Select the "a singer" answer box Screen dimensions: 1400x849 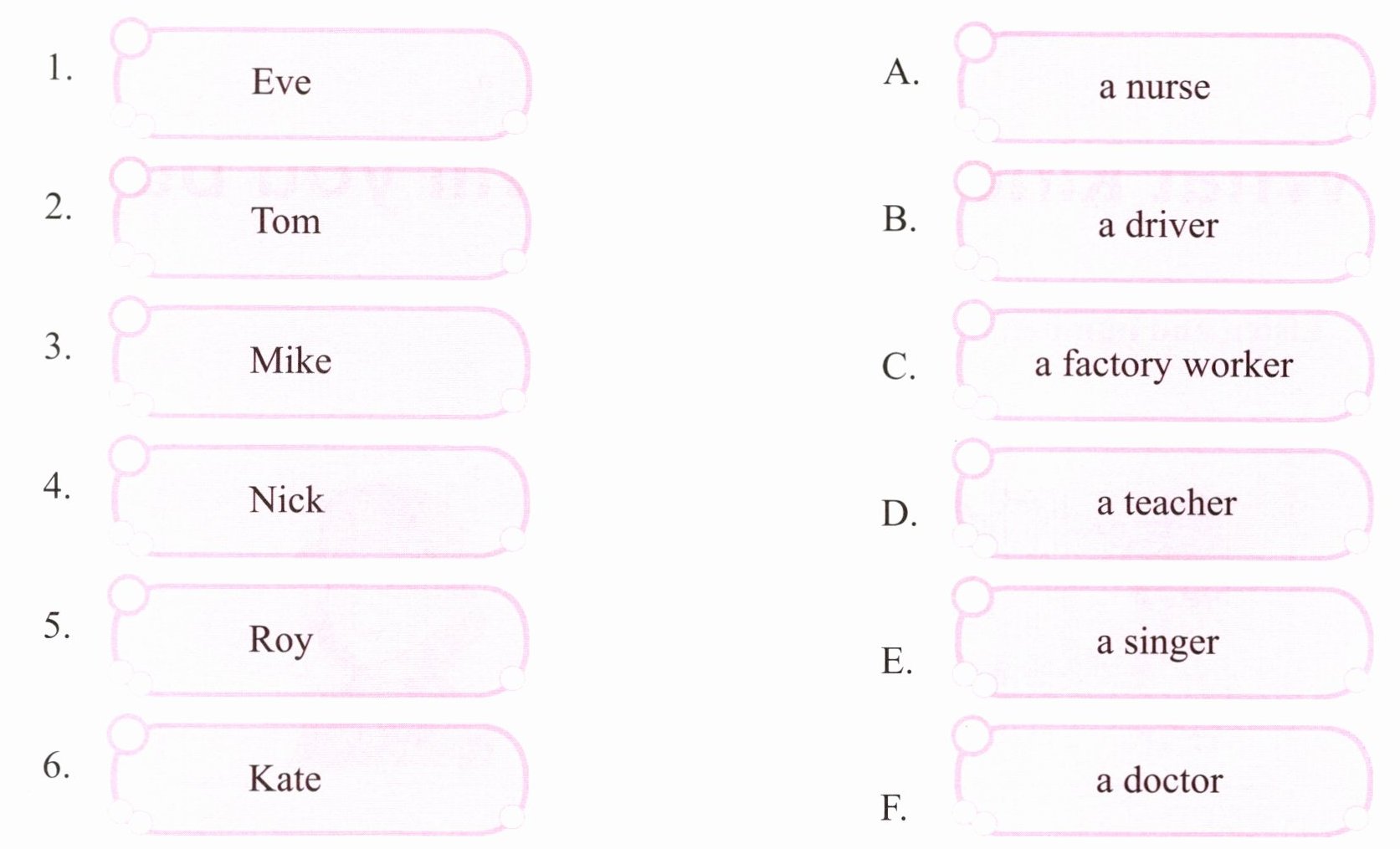point(1163,642)
